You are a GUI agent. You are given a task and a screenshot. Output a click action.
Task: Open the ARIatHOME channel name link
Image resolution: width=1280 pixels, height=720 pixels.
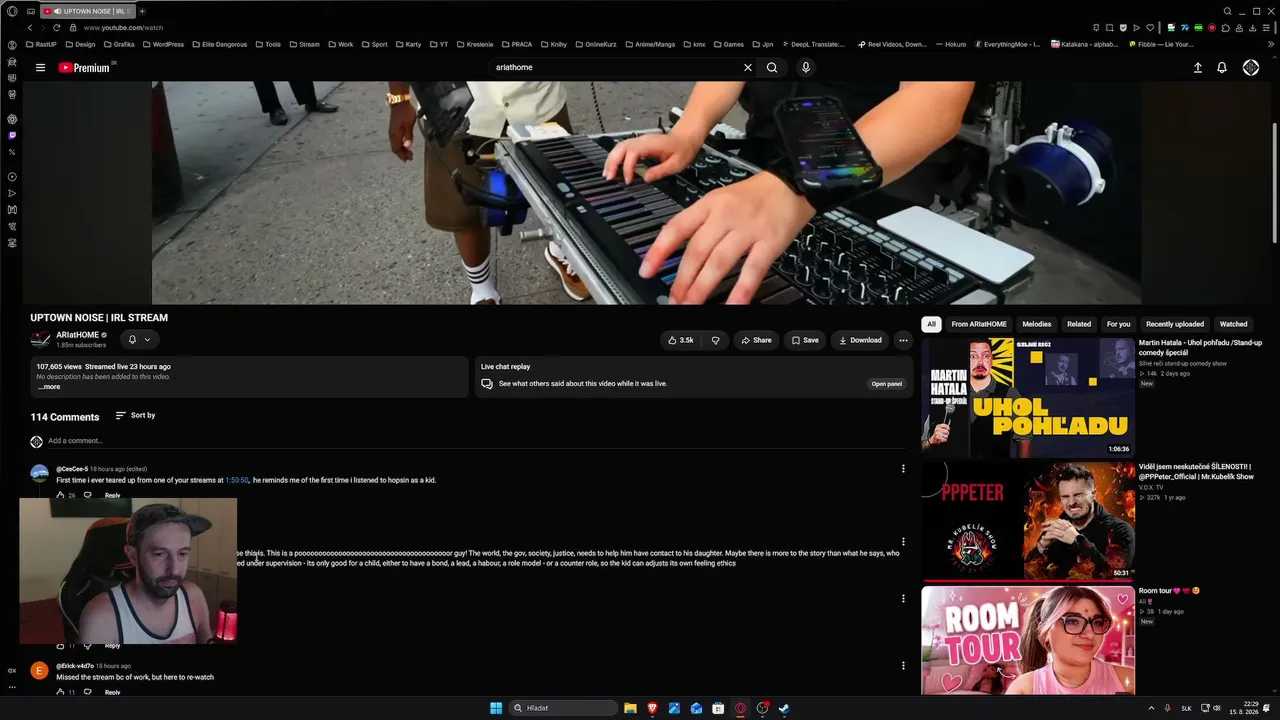point(77,335)
